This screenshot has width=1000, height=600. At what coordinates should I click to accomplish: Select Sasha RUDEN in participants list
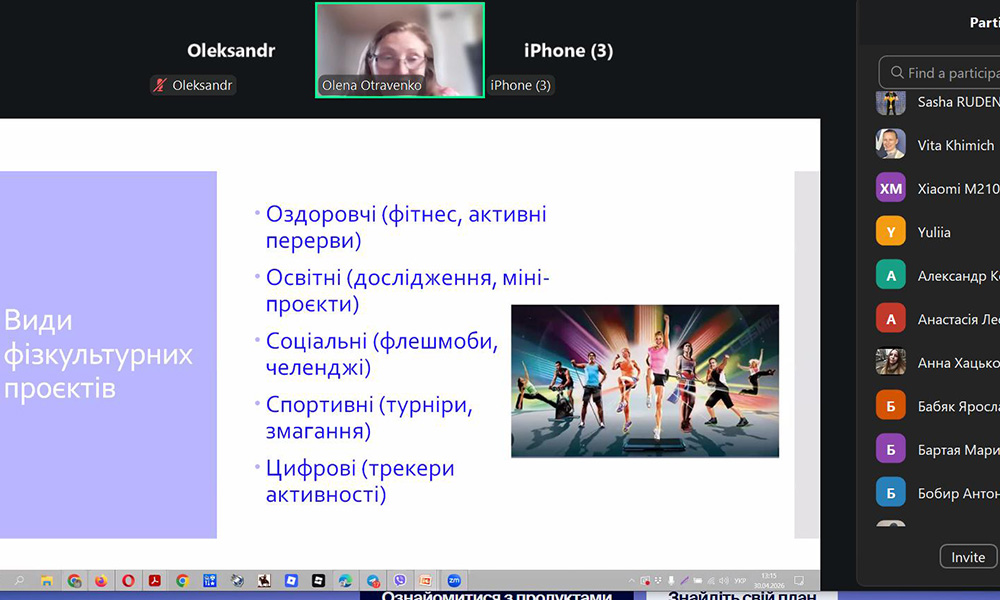938,101
